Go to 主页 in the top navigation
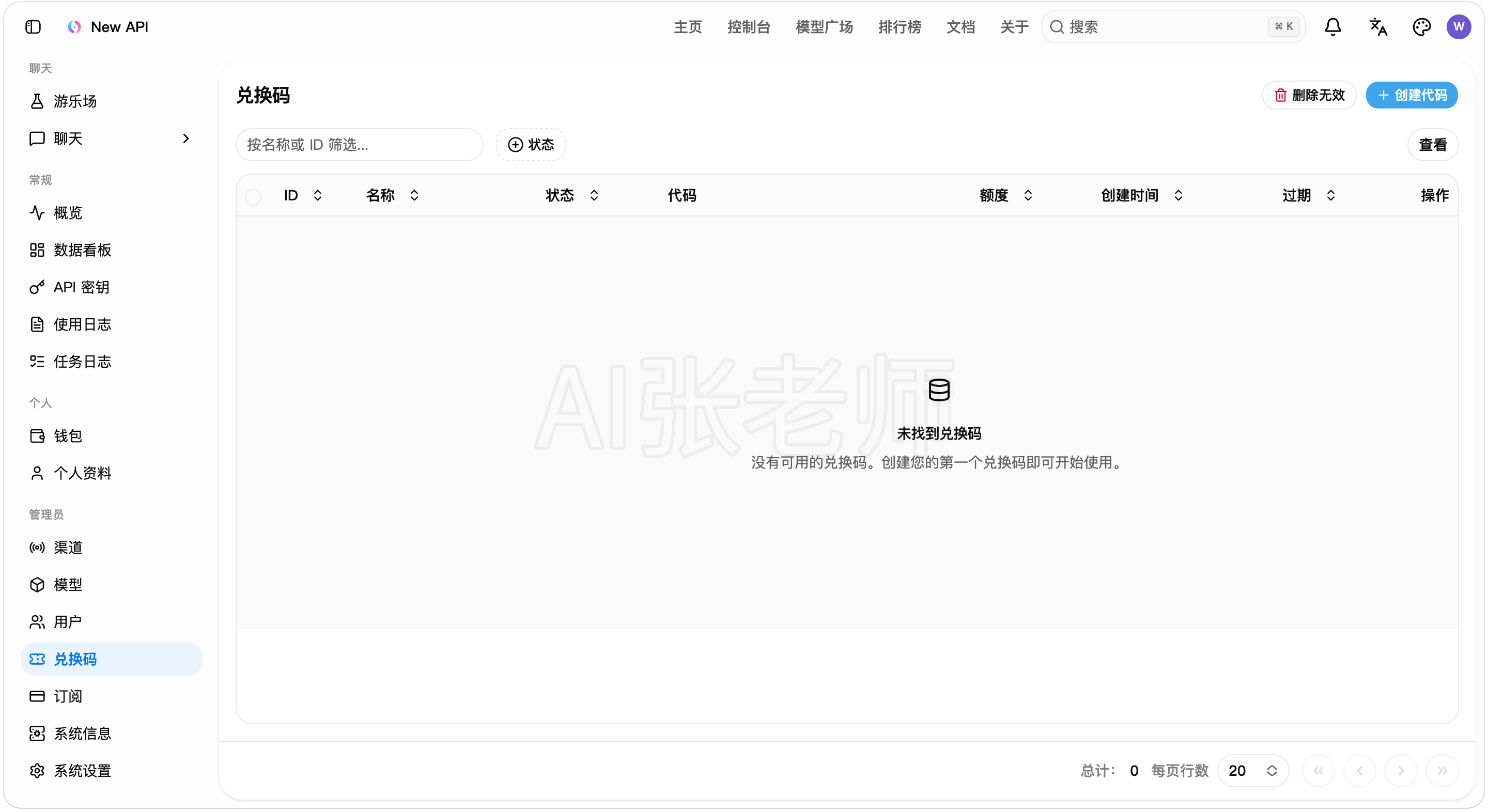 click(x=687, y=26)
